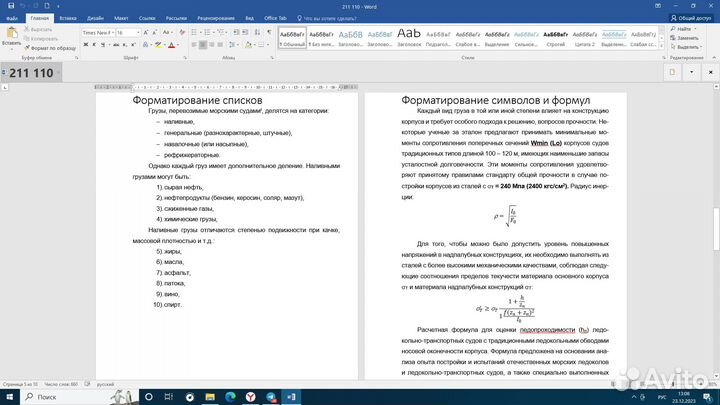Click sort icon in paragraph group
The height and width of the screenshot is (405, 720).
[257, 33]
